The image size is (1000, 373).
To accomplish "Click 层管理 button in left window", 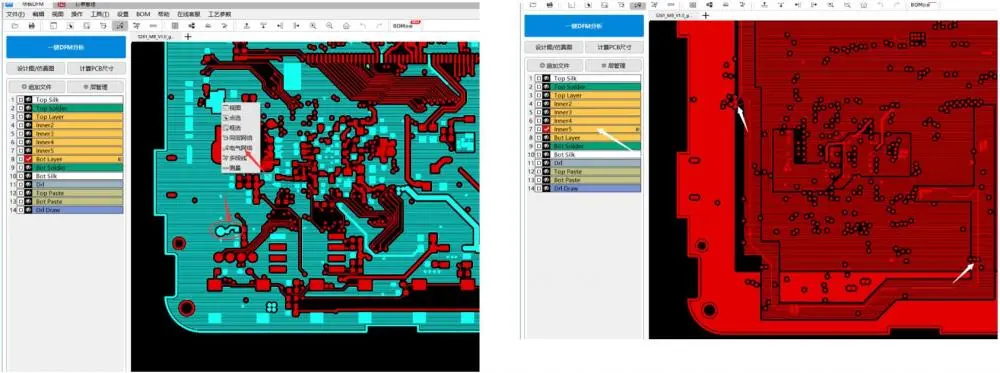I will [x=96, y=87].
